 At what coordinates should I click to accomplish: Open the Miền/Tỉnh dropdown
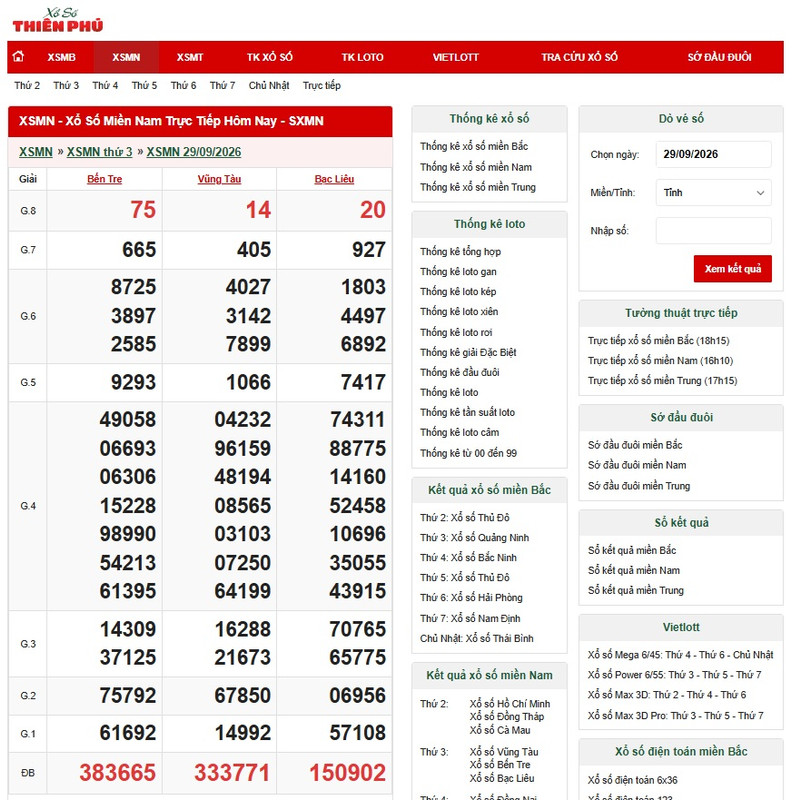coord(713,192)
